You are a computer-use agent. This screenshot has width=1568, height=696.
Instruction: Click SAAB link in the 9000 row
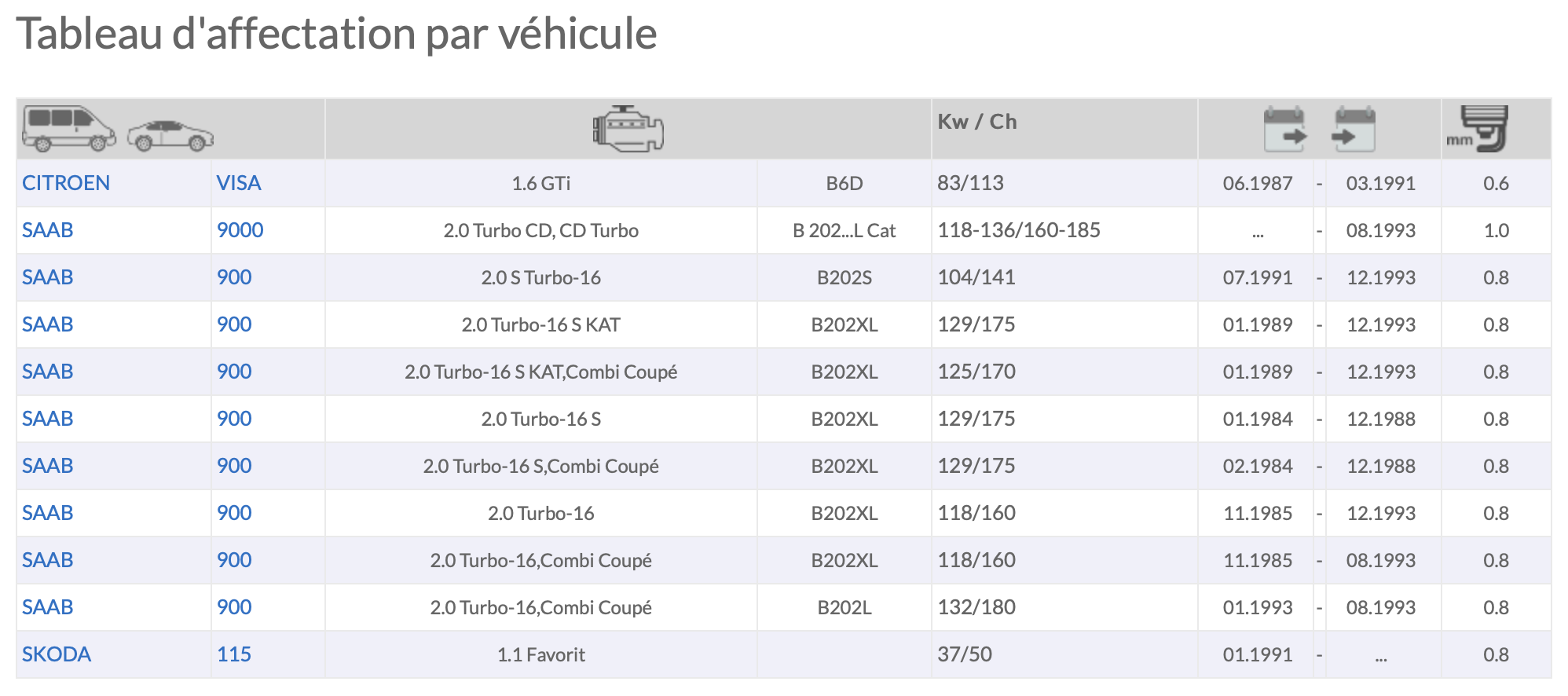point(48,230)
